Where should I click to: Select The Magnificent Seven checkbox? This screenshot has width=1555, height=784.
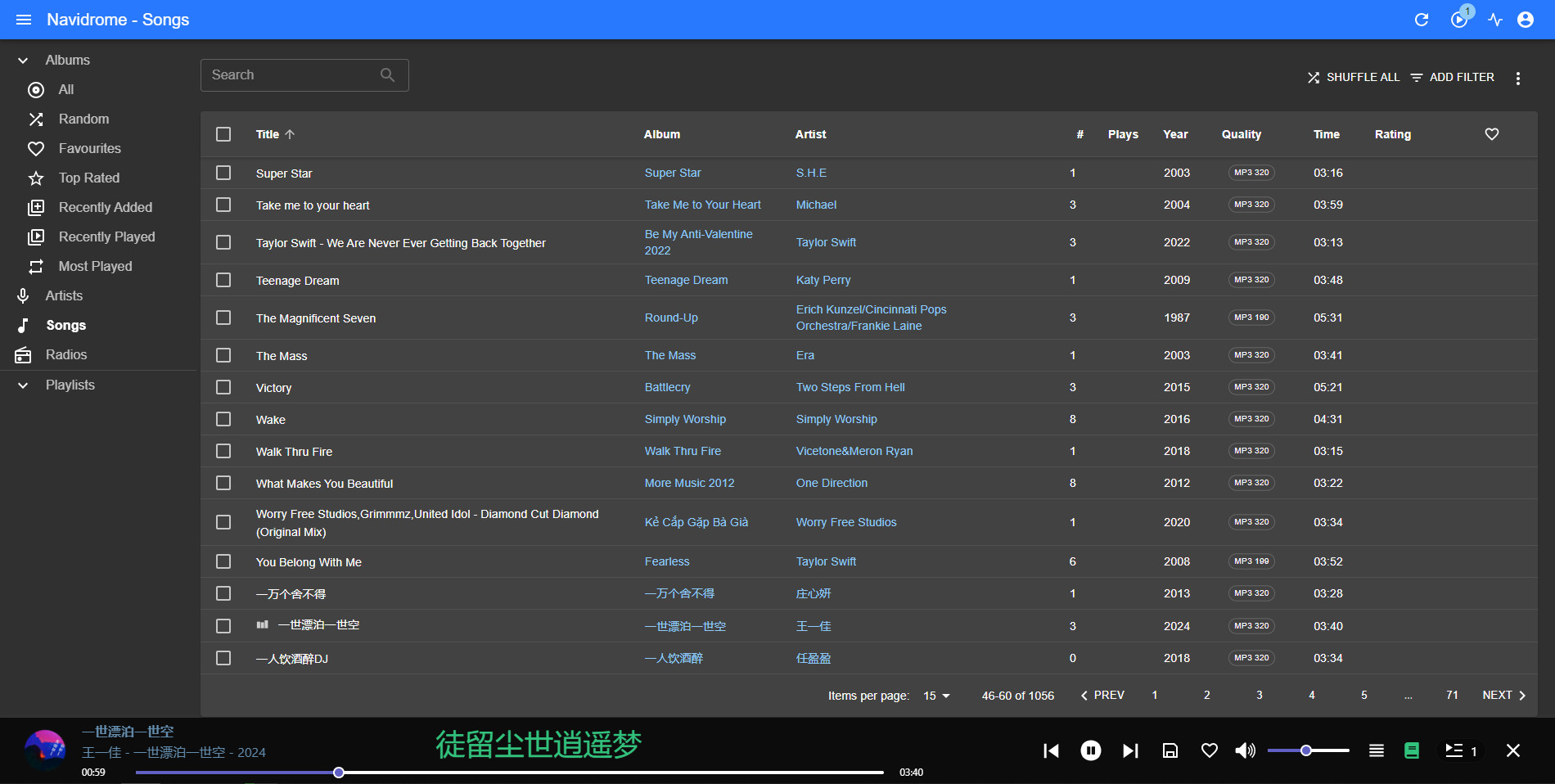coord(223,318)
